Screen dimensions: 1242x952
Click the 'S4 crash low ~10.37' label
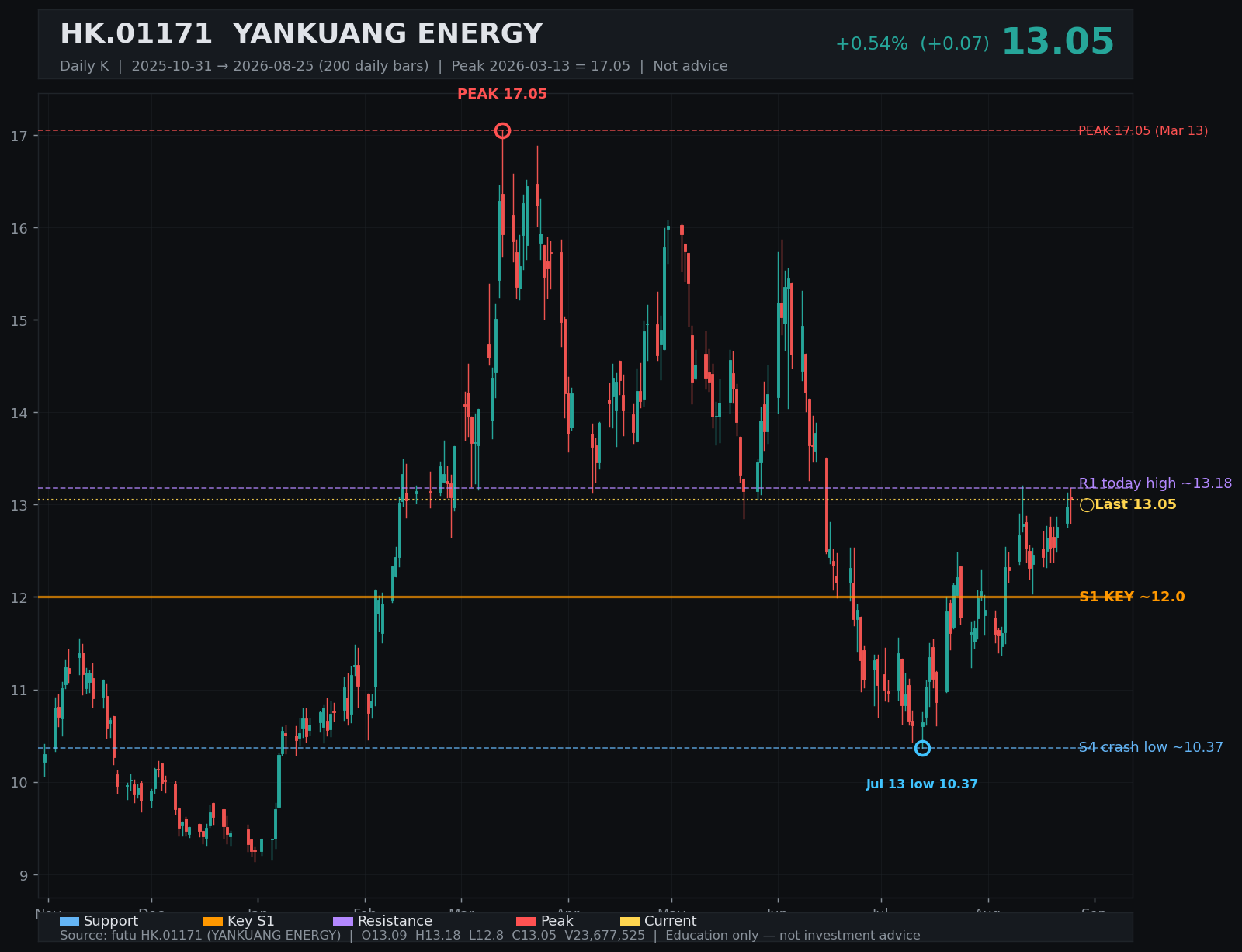point(1151,747)
